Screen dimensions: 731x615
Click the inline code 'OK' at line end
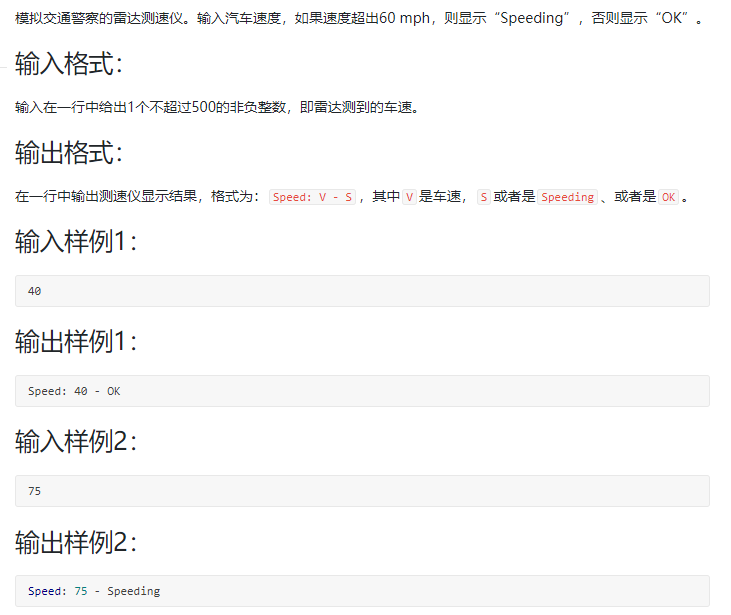click(668, 197)
